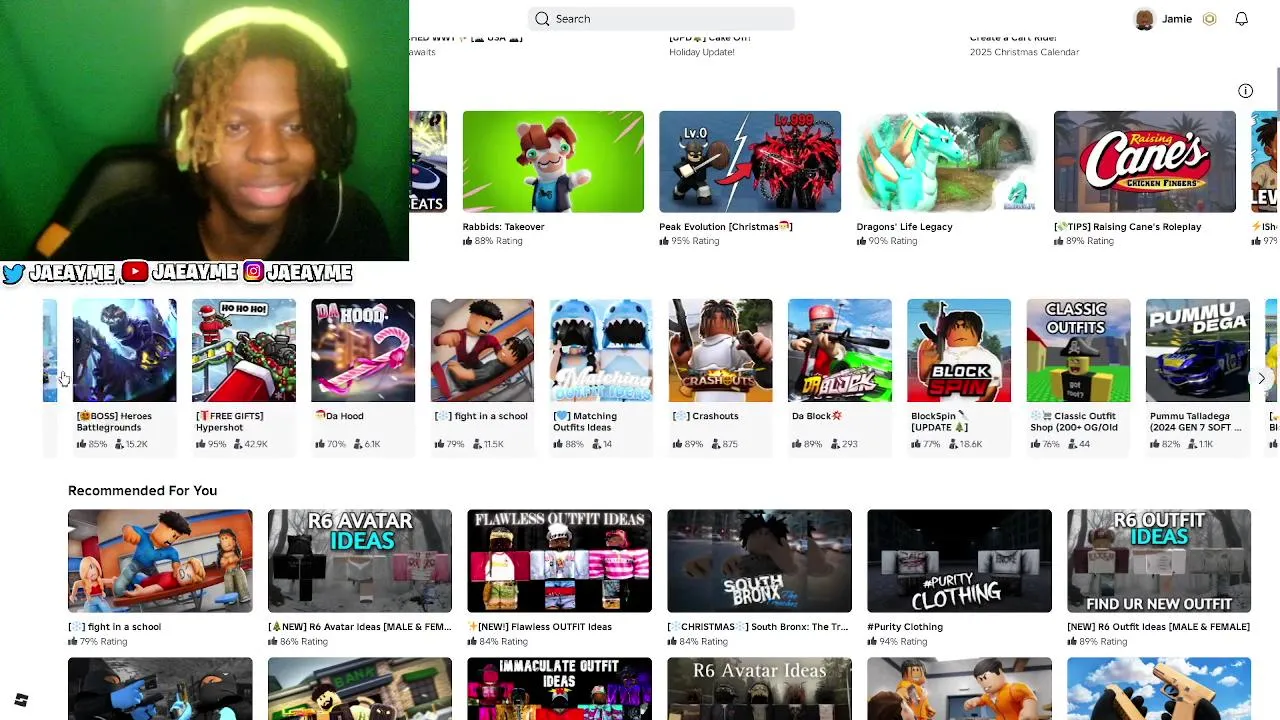Open partially visible R6 Avatar Ideas bottom thumbnail
1280x720 pixels.
point(759,688)
